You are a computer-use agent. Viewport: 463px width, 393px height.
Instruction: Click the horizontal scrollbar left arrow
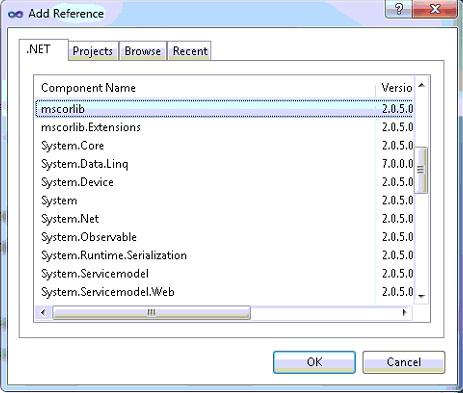pos(43,312)
